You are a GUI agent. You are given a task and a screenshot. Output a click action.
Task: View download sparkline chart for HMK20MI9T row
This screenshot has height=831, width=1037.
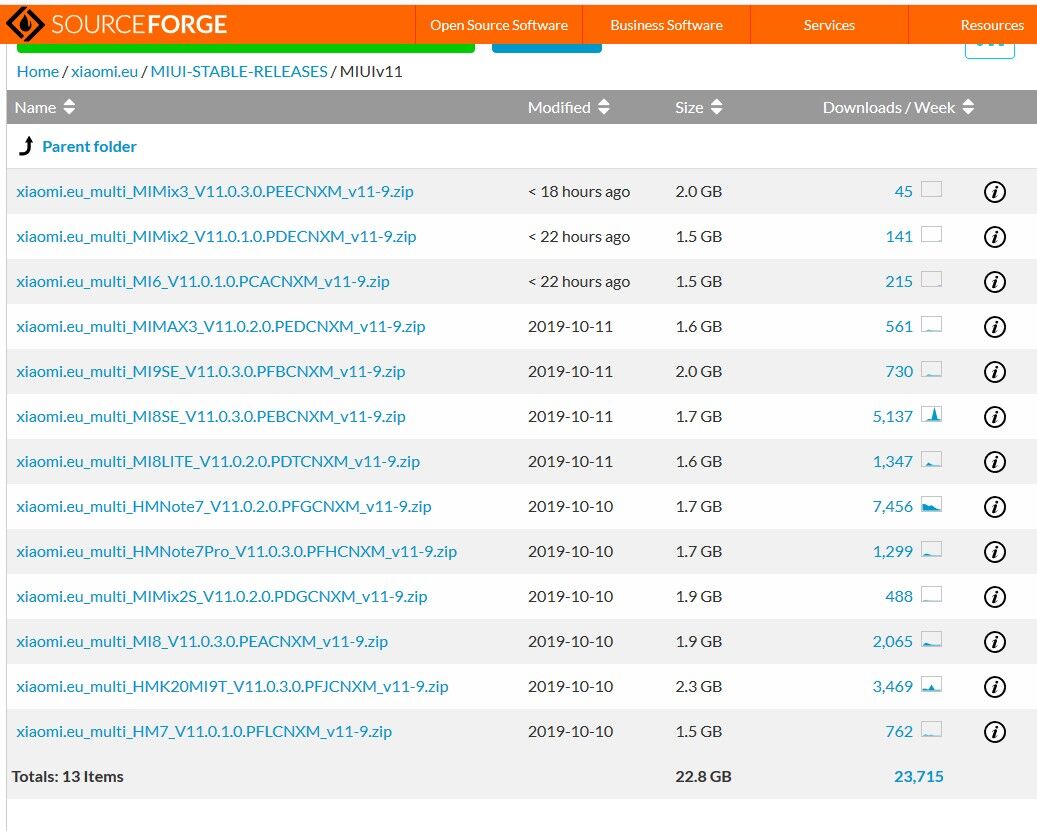click(x=931, y=684)
